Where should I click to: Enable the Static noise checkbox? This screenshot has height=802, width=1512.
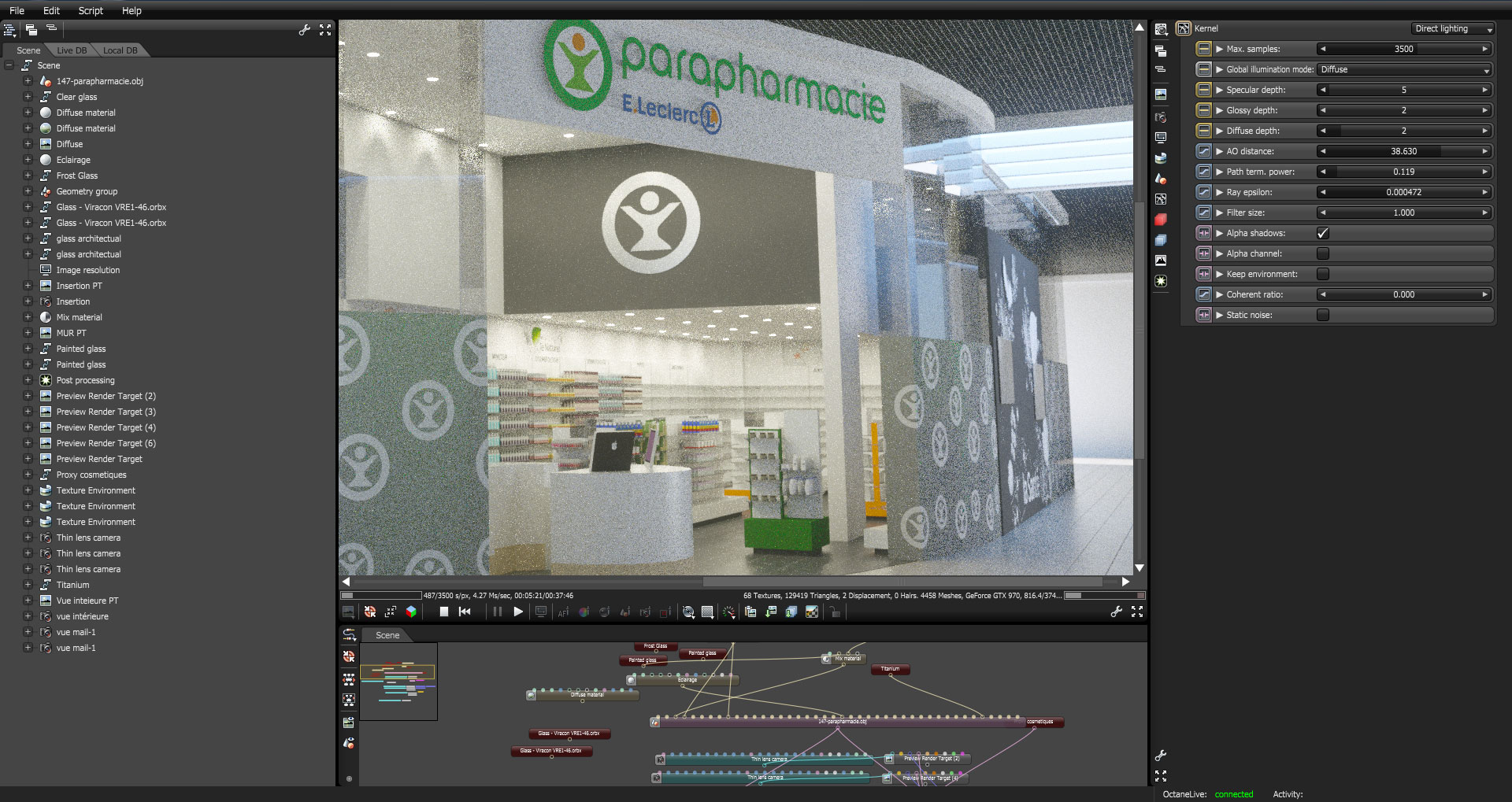(1323, 315)
